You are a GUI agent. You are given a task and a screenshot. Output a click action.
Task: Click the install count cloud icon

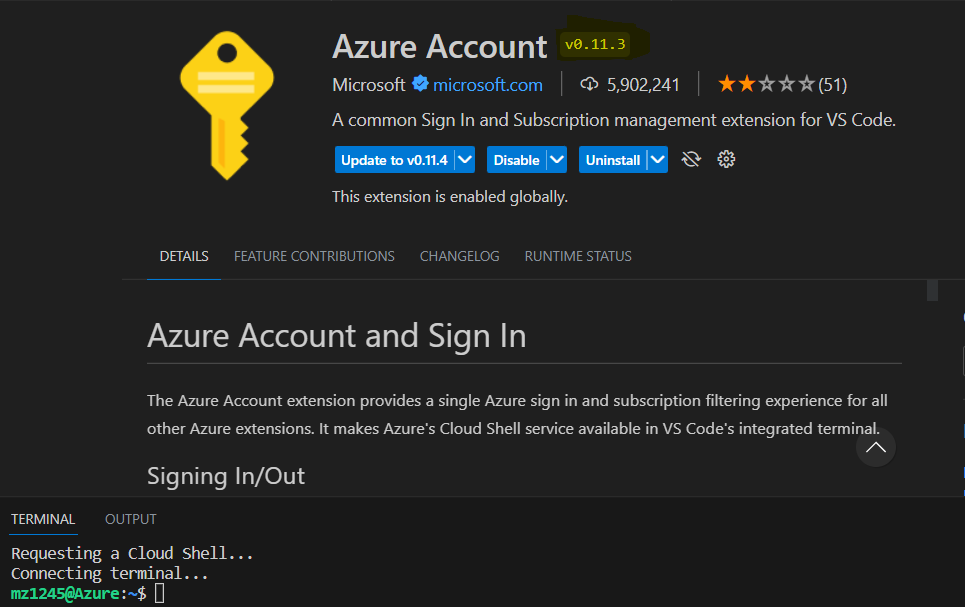pyautogui.click(x=590, y=84)
